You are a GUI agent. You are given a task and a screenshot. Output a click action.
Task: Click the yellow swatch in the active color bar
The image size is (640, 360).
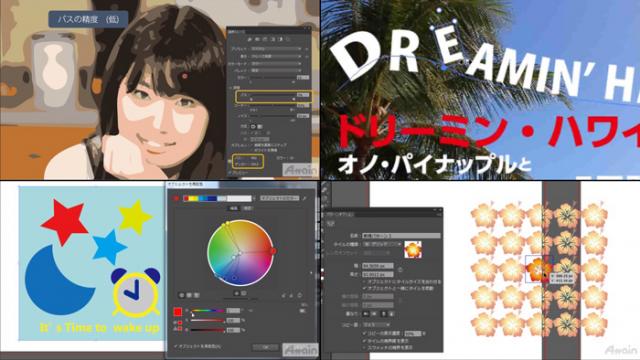[192, 198]
